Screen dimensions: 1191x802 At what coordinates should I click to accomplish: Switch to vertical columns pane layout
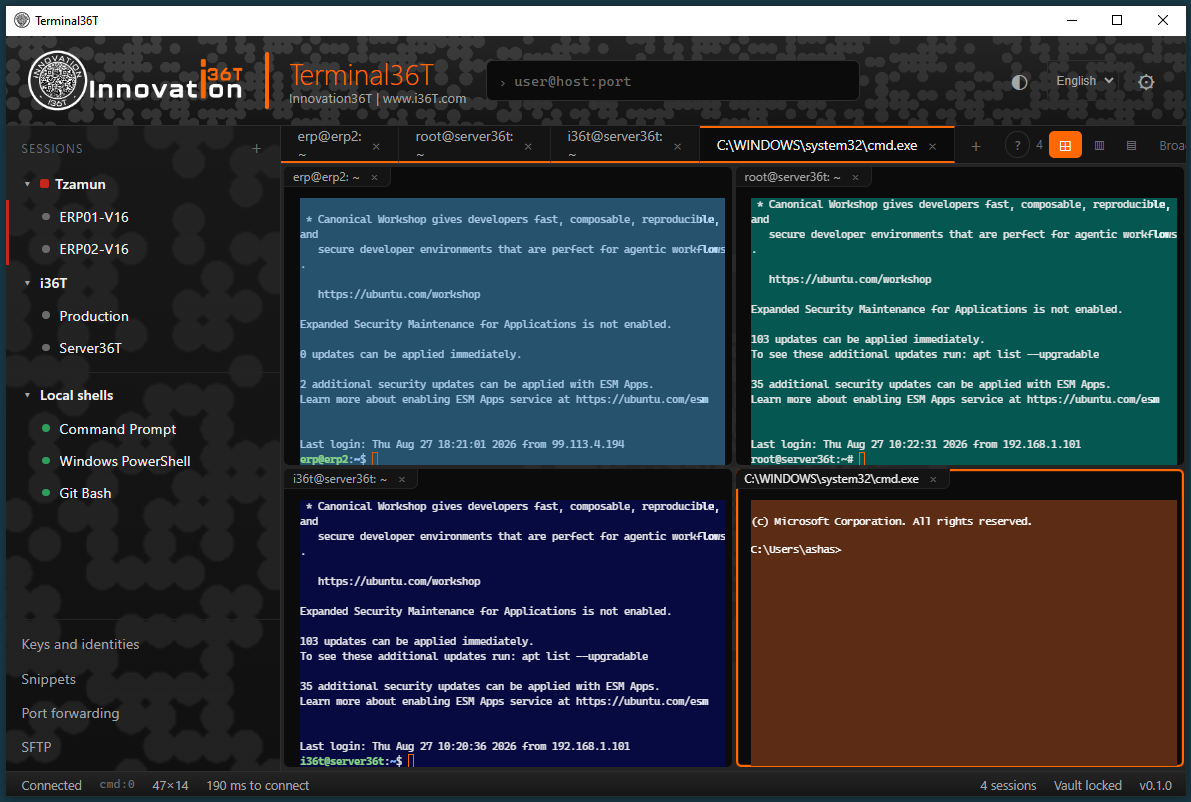[x=1099, y=145]
